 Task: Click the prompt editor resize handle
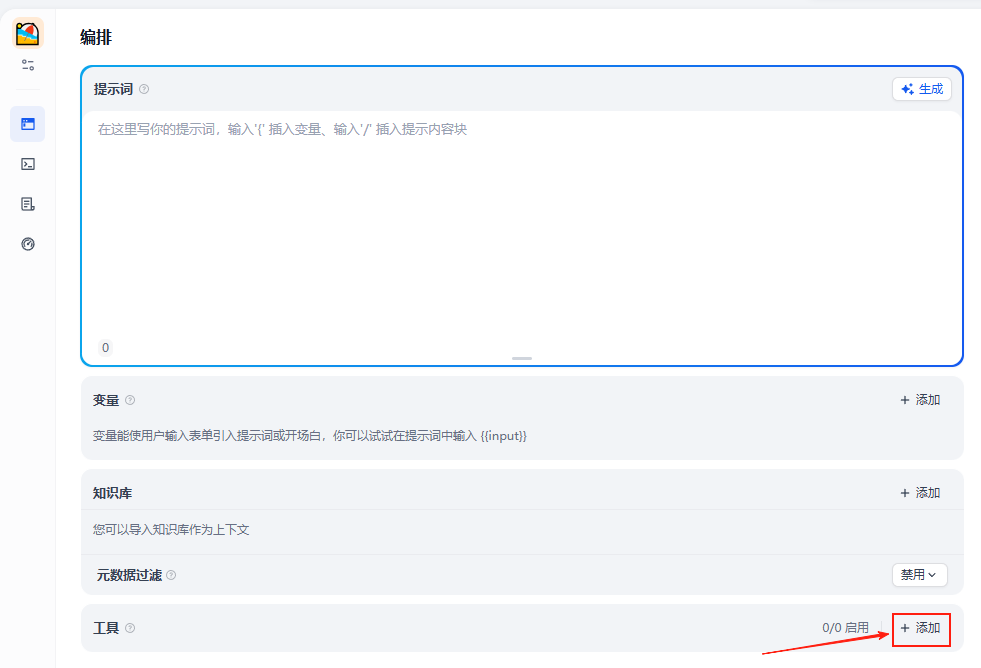522,358
